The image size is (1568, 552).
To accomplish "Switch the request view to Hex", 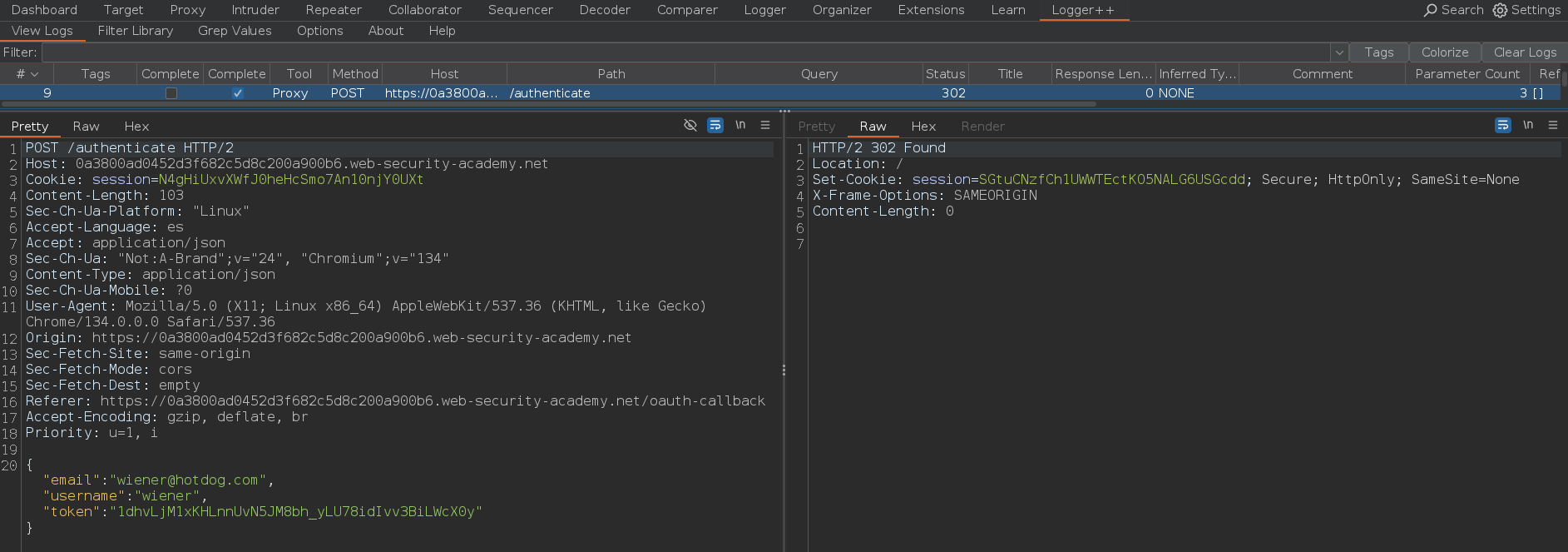I will tap(136, 127).
